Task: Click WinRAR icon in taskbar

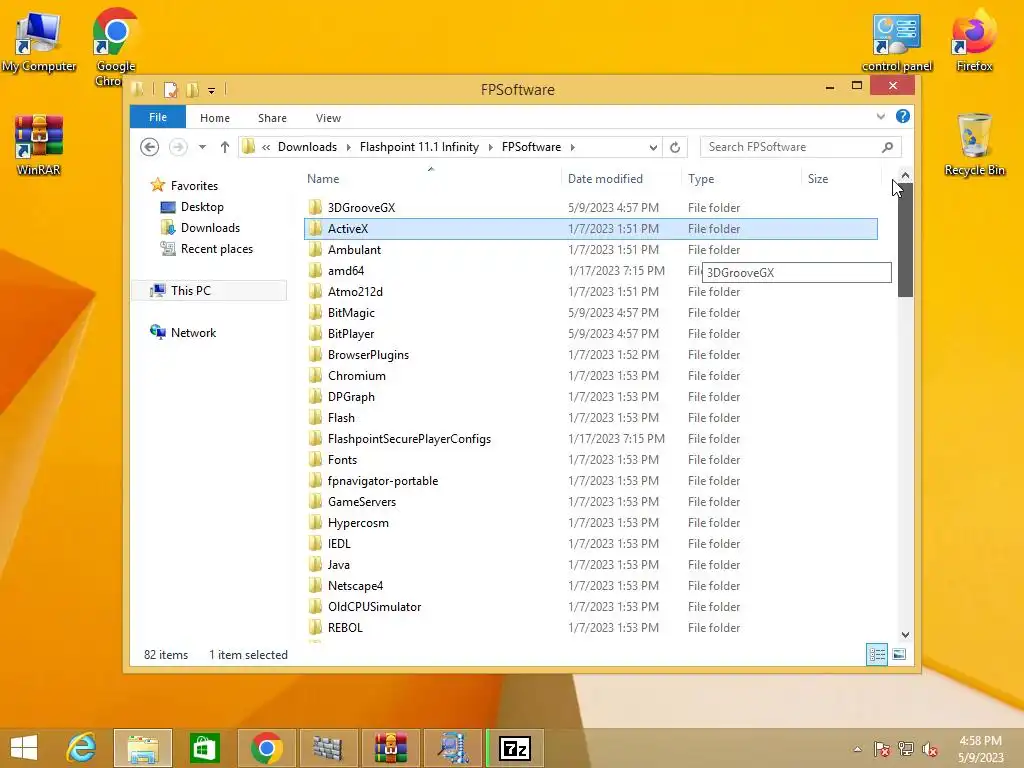Action: coord(391,748)
